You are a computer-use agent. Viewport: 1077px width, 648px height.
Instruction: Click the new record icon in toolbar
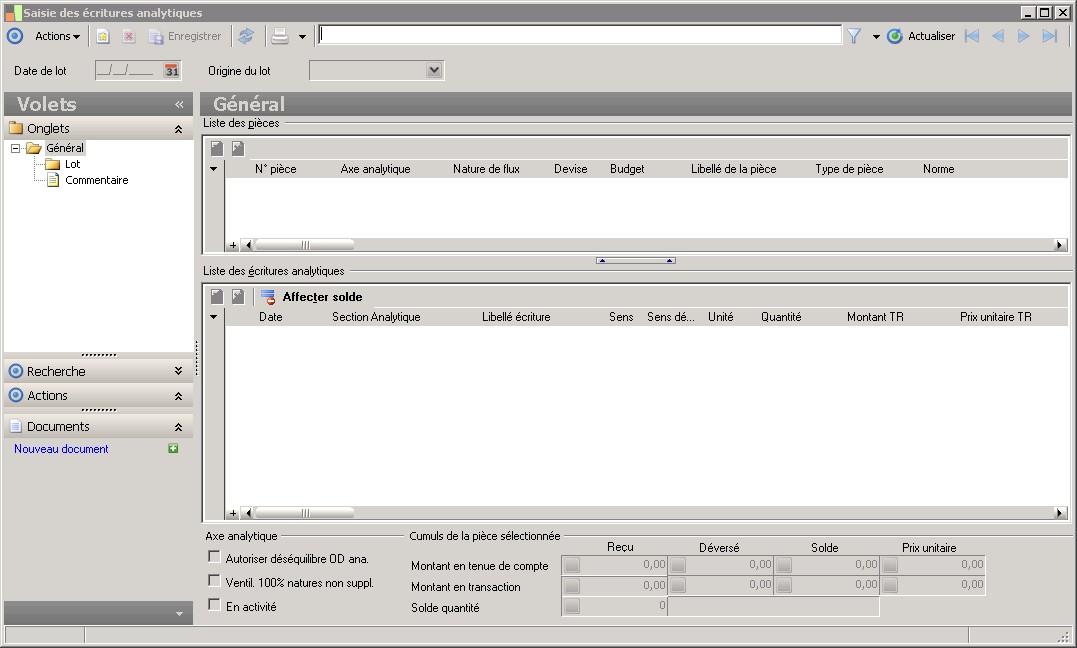pyautogui.click(x=102, y=36)
